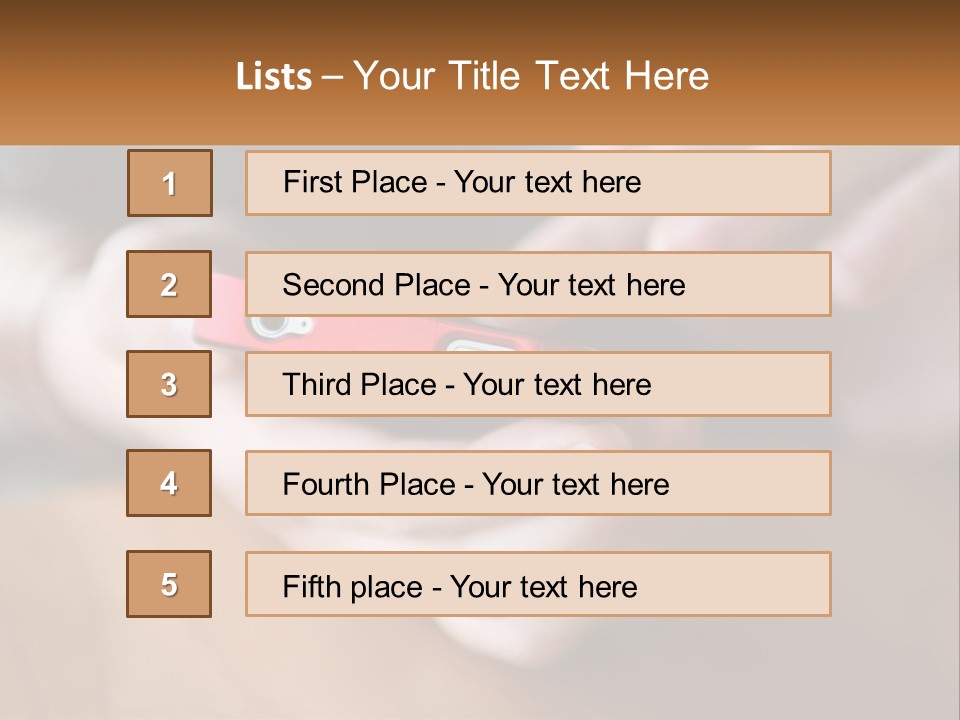
Task: Click the slide title text
Action: (472, 76)
